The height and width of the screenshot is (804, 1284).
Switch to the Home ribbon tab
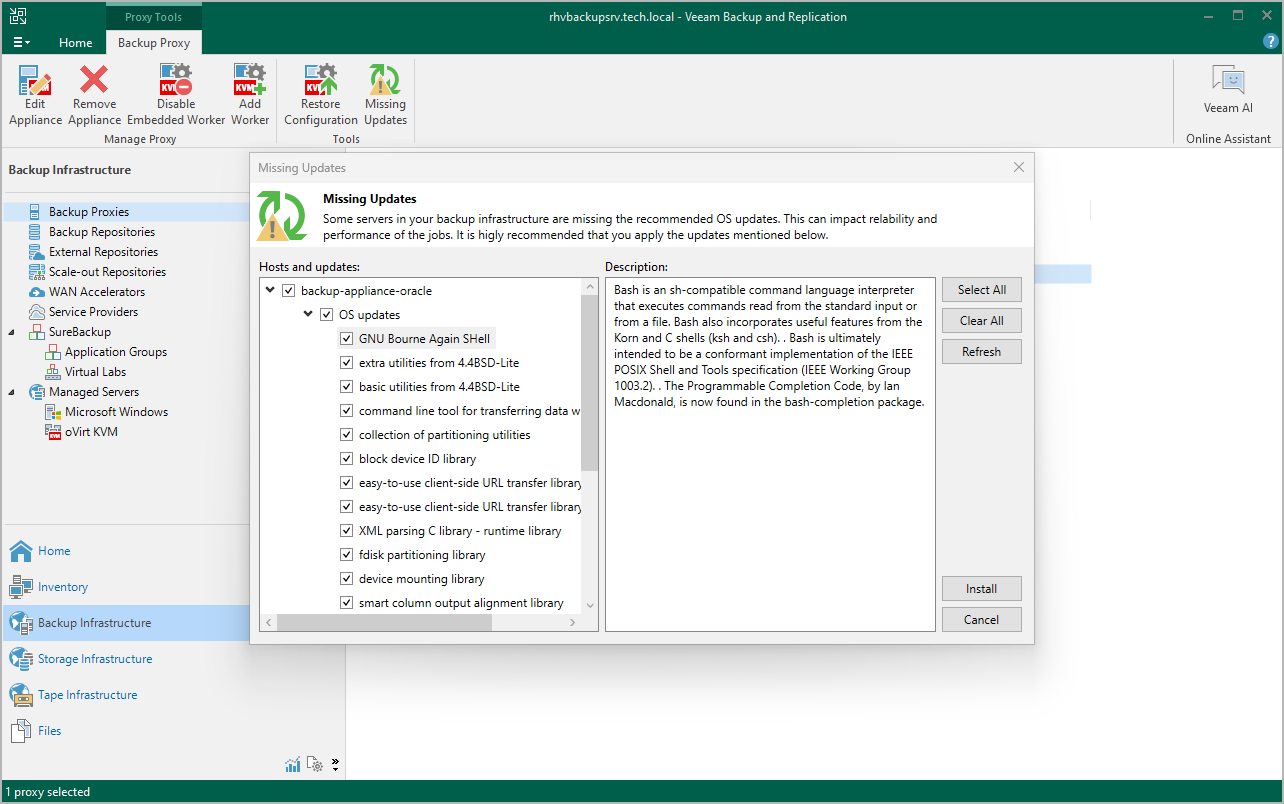tap(75, 43)
